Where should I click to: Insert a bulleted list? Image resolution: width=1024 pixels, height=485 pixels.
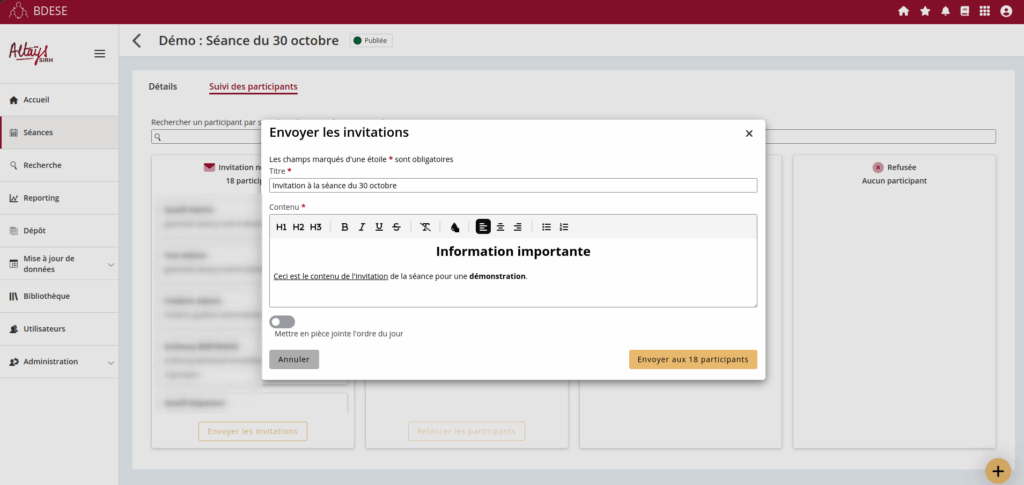coord(546,227)
